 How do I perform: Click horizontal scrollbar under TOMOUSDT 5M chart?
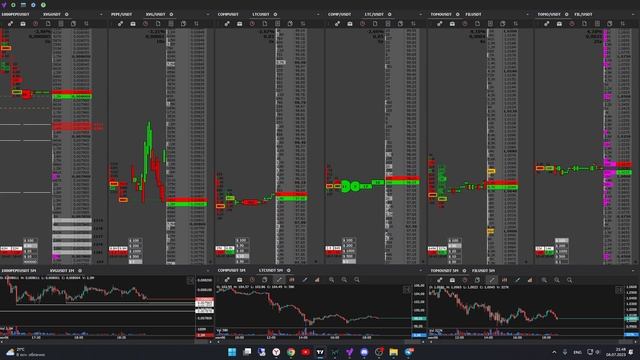point(533,342)
